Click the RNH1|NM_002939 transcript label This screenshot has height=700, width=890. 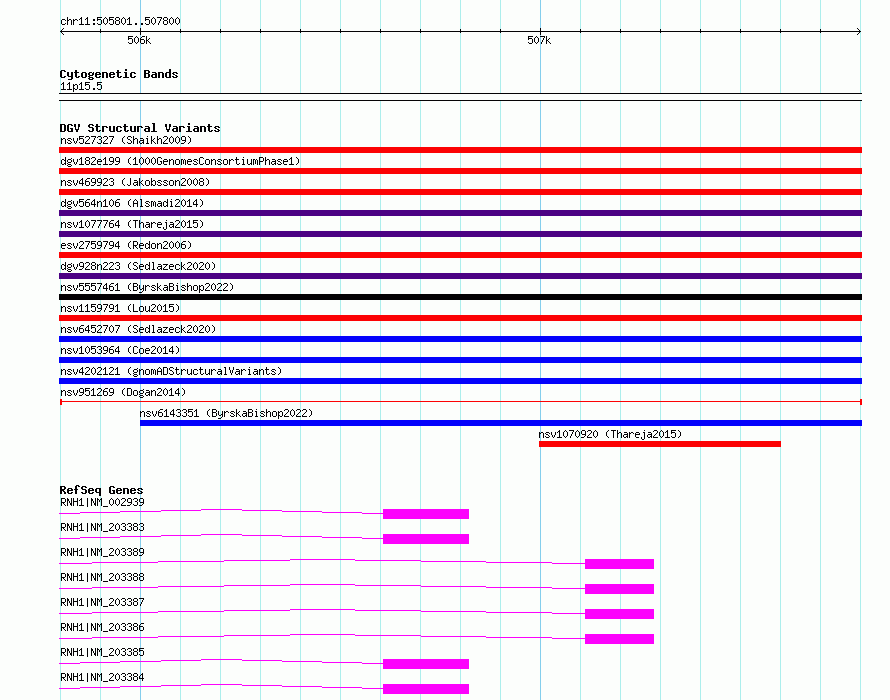102,502
